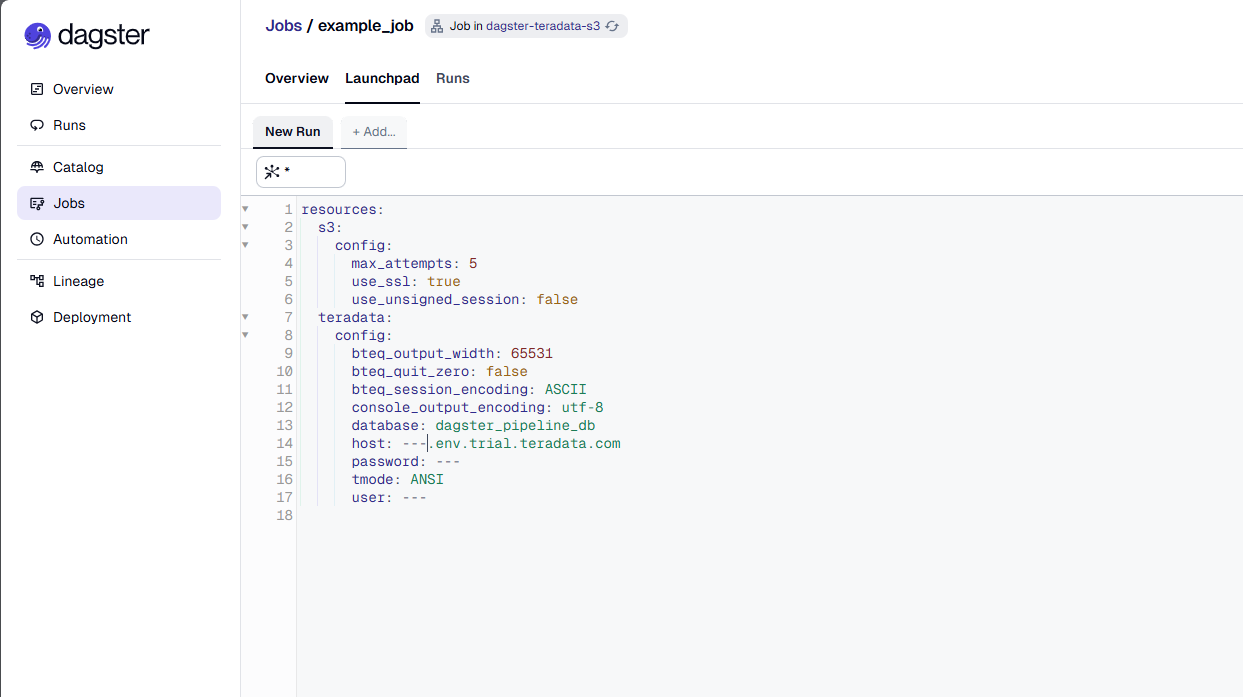The height and width of the screenshot is (697, 1243).
Task: Click the Jobs sidebar icon
Action: [x=37, y=203]
